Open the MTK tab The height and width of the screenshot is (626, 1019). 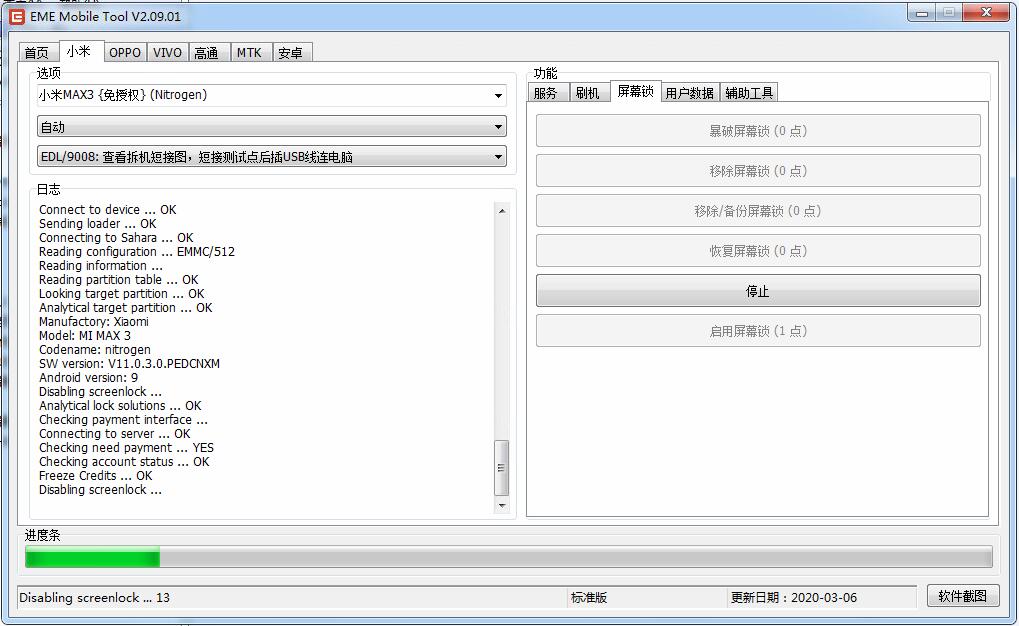(250, 53)
